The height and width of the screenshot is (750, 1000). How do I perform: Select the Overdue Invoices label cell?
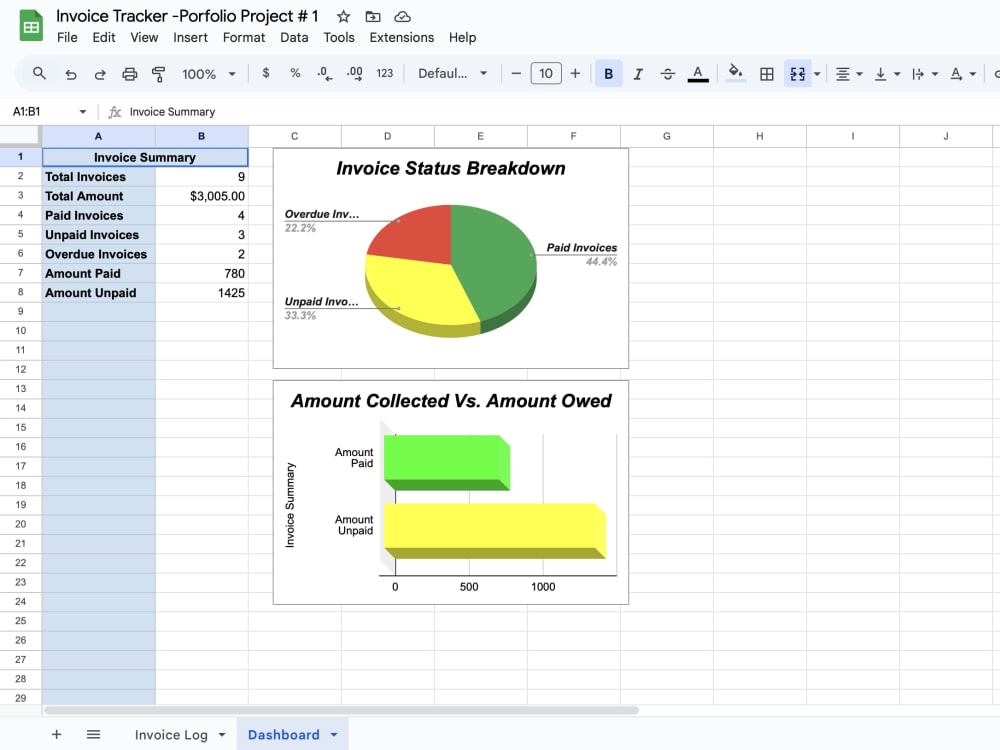click(x=99, y=254)
